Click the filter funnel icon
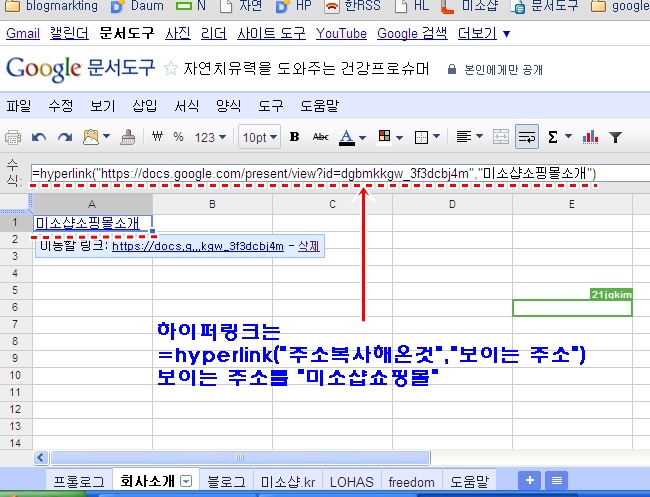Viewport: 650px width, 497px height. 616,137
